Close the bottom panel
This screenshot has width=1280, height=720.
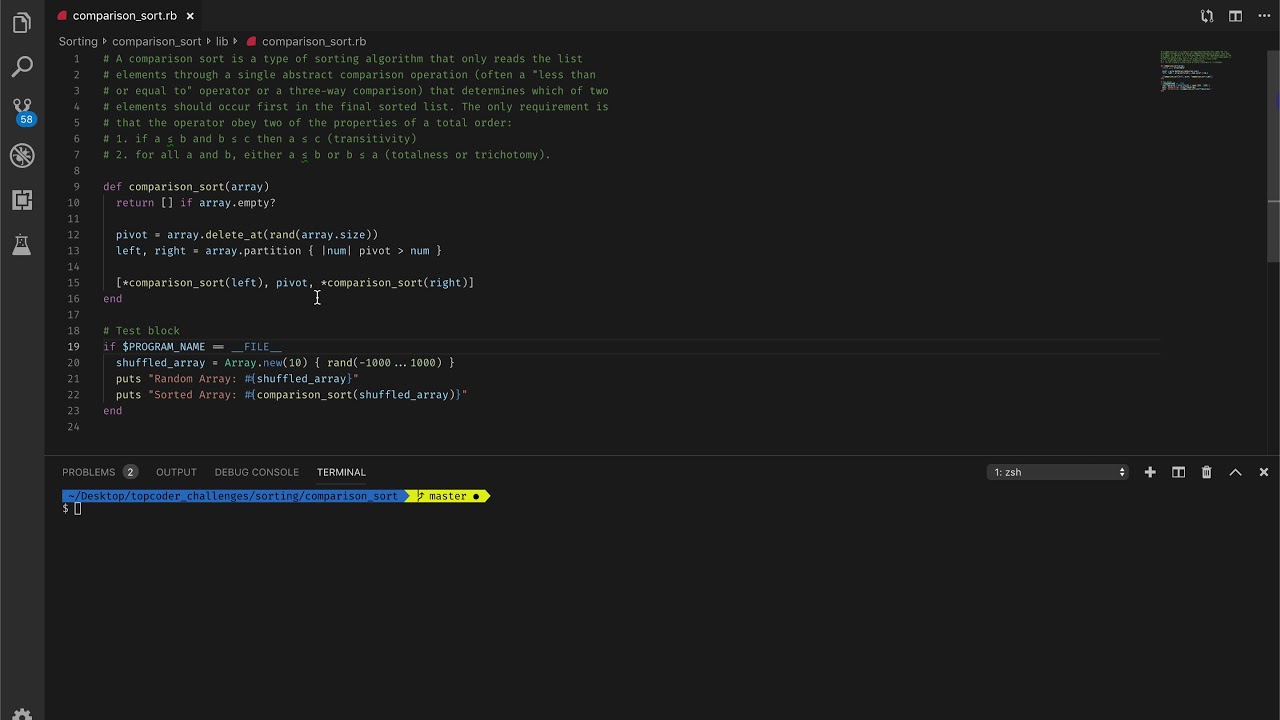1264,472
